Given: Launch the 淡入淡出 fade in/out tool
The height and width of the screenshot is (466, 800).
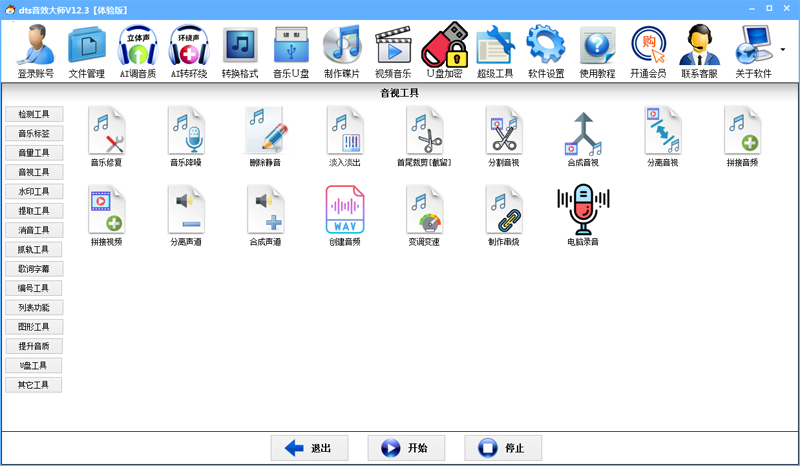Looking at the screenshot, I should click(x=345, y=136).
